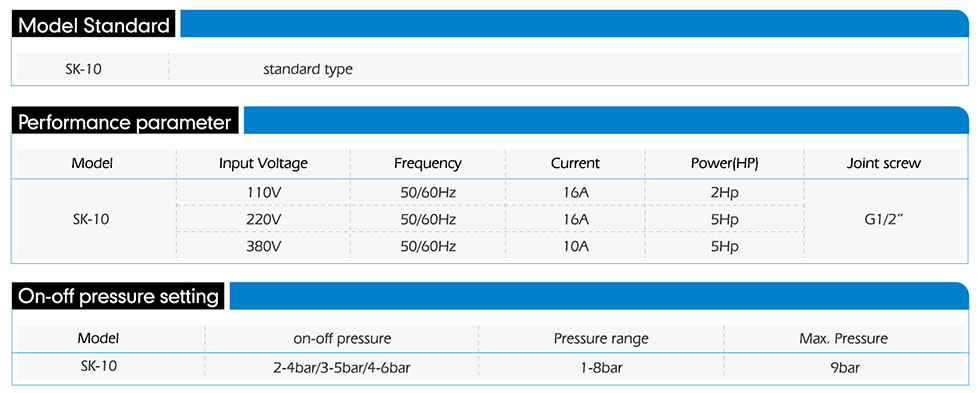
Task: Click the Frequency column header
Action: click(x=428, y=164)
